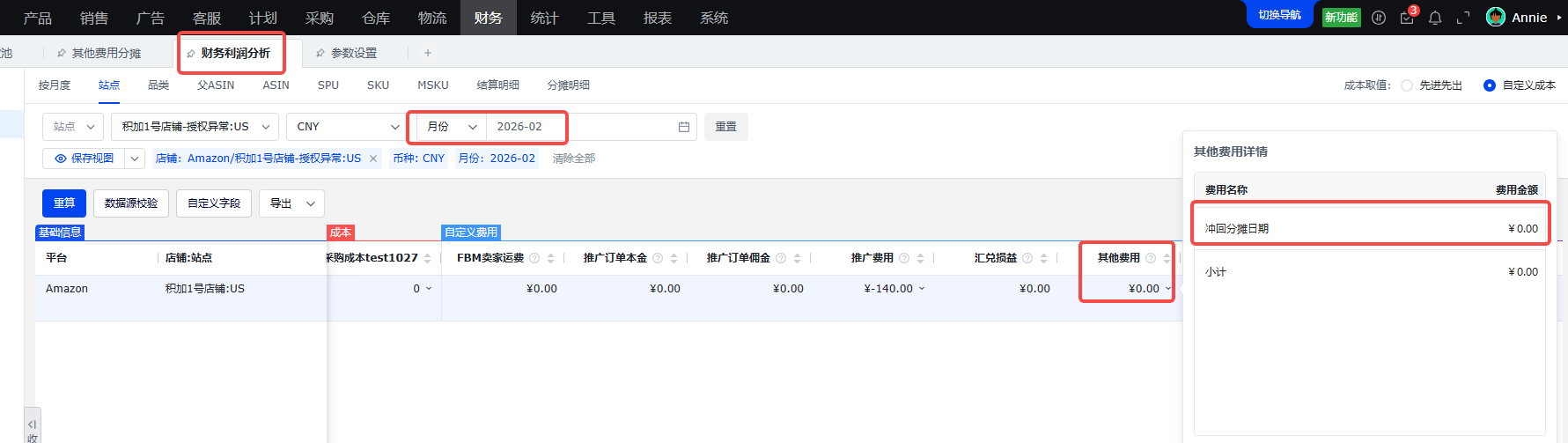This screenshot has width=1568, height=443.
Task: Click the 清除全部 link
Action: point(574,159)
